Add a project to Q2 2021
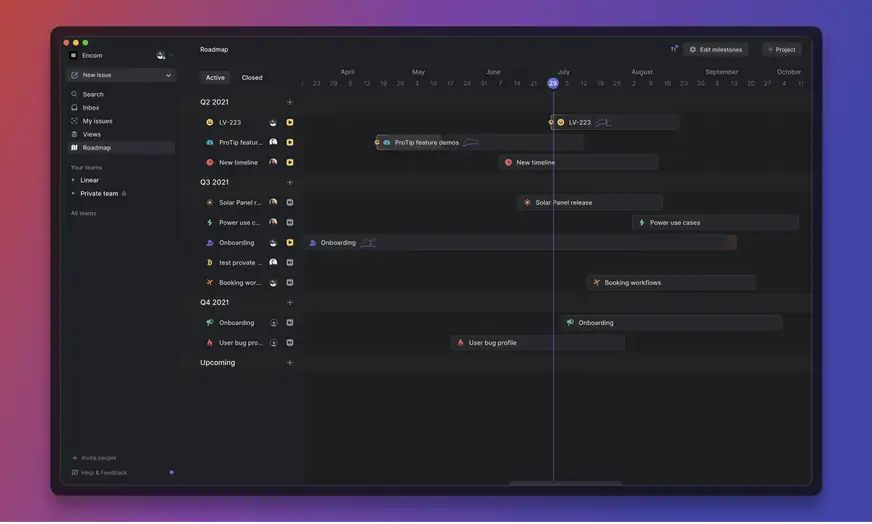872x524 pixels. tap(290, 102)
